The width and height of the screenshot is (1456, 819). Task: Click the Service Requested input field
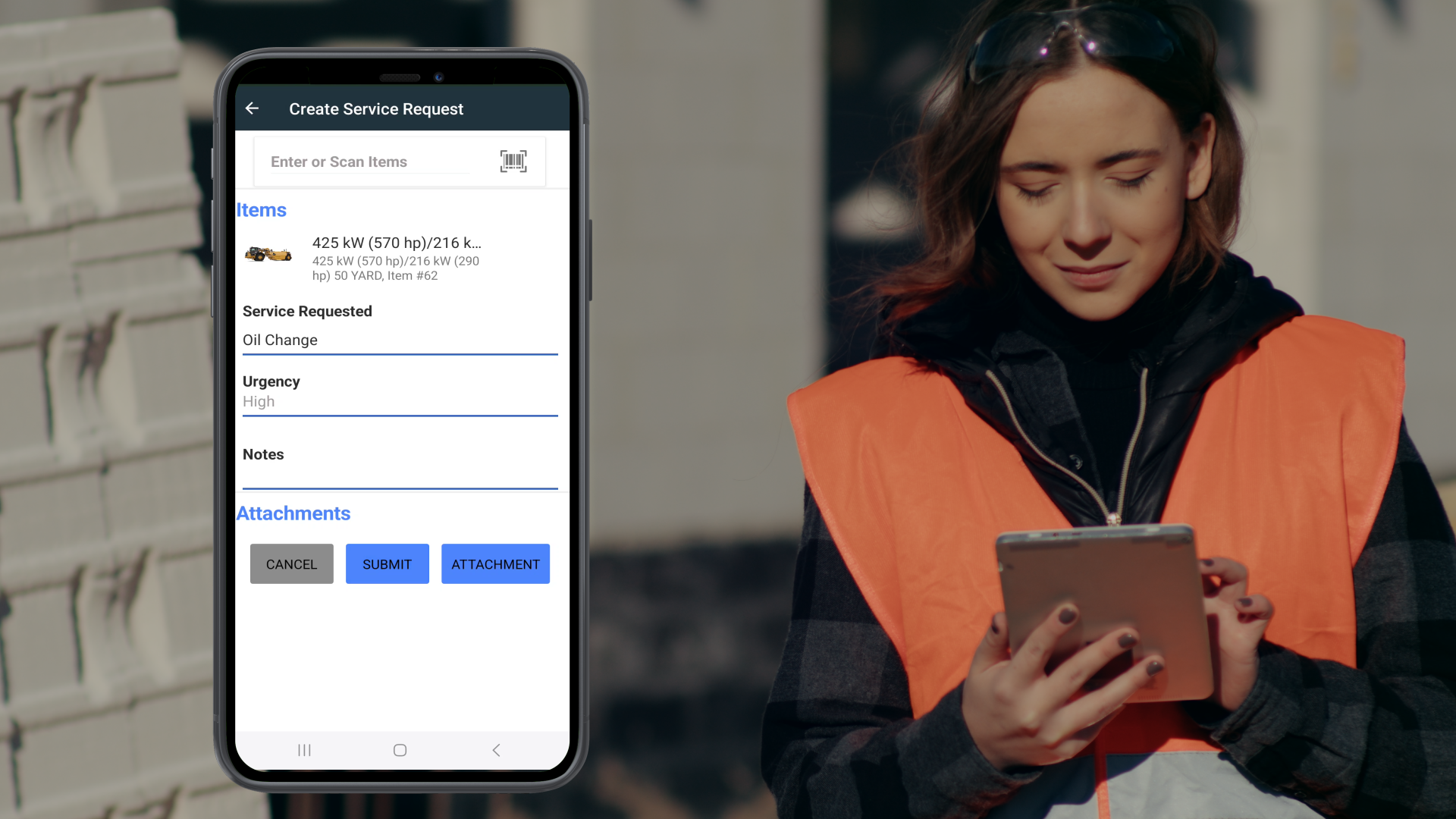399,340
